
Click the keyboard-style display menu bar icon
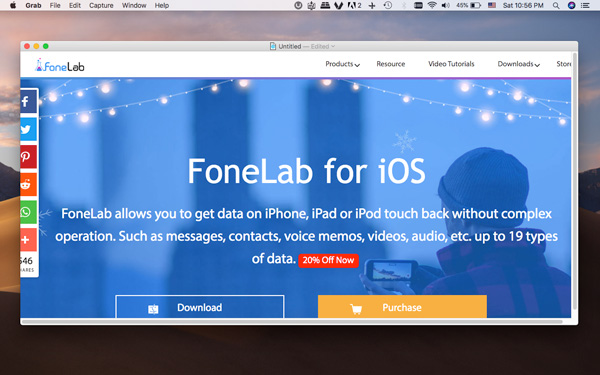click(418, 5)
